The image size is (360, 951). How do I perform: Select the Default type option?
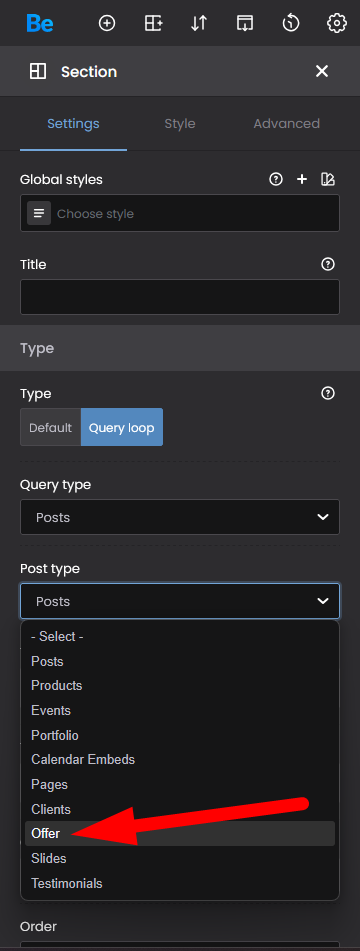click(50, 427)
